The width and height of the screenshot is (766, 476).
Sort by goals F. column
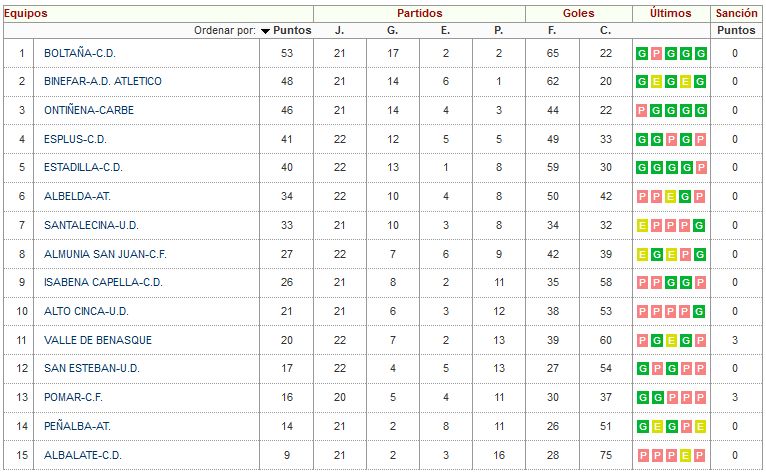(552, 30)
